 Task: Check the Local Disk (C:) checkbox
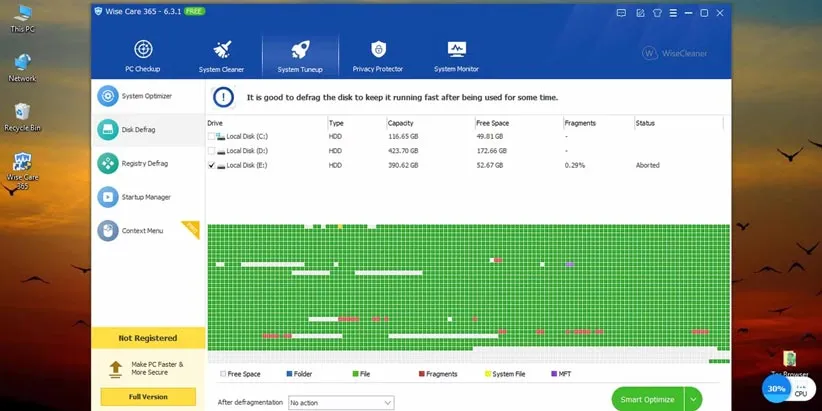212,136
